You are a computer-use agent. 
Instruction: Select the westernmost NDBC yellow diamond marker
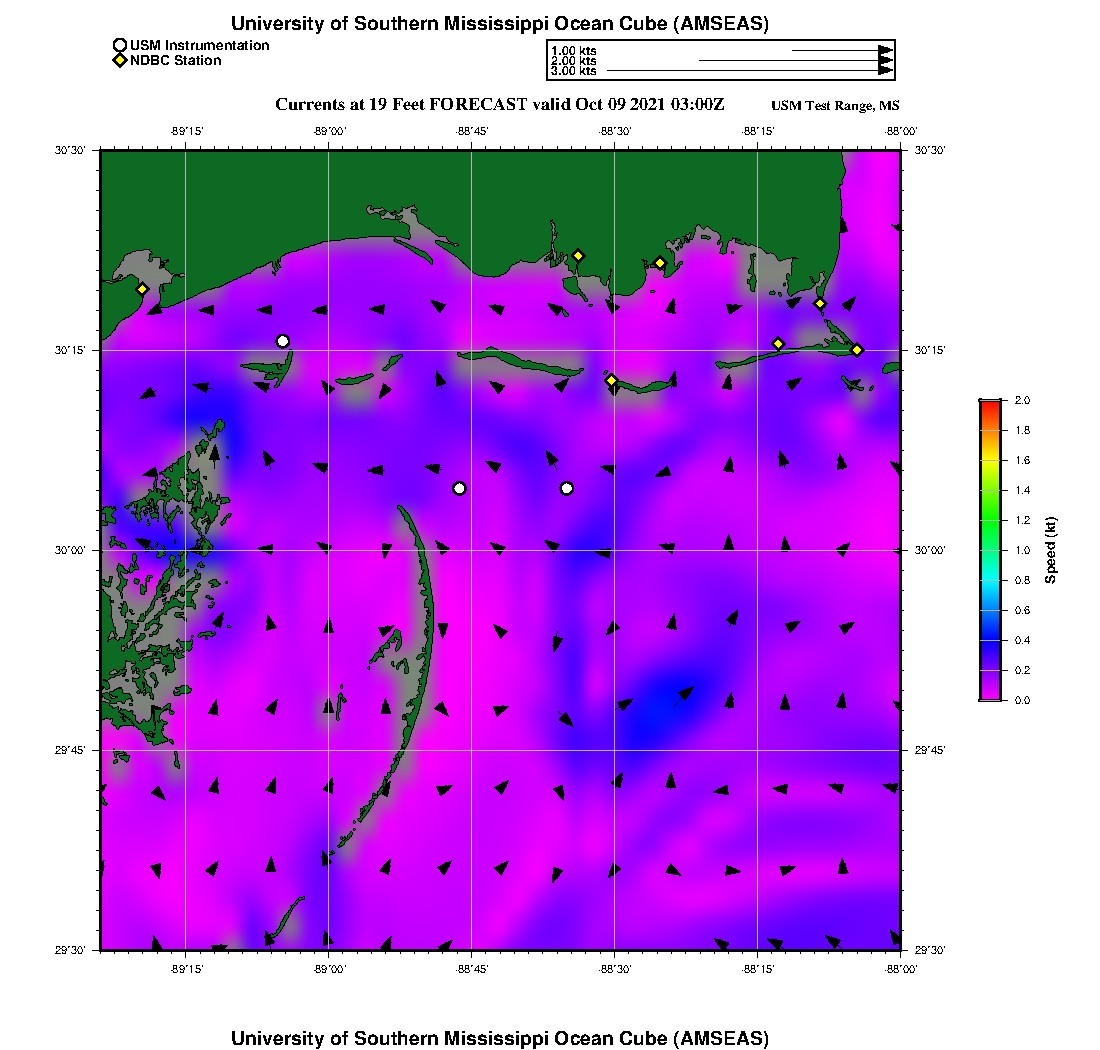click(143, 289)
